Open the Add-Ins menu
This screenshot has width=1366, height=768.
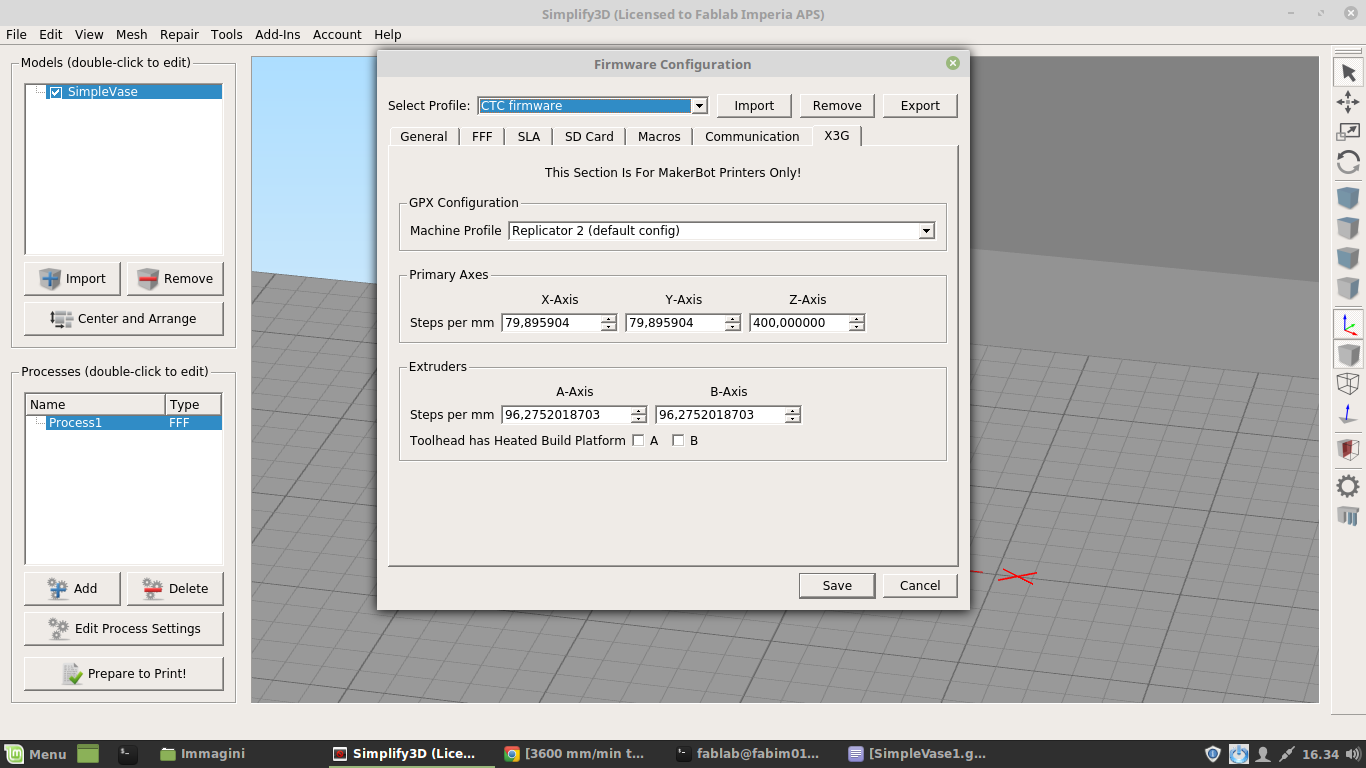point(278,34)
